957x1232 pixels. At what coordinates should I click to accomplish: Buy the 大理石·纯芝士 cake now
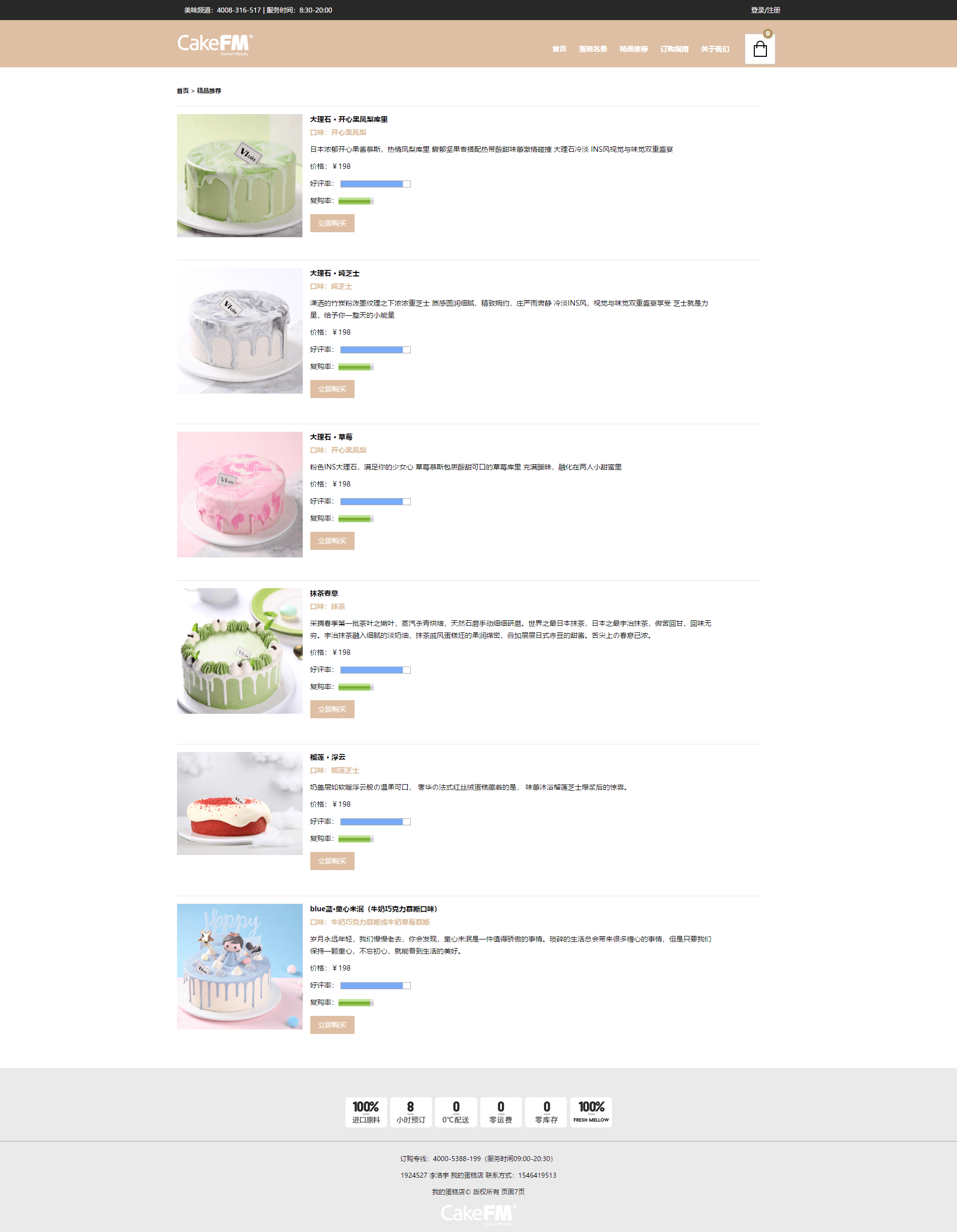tap(332, 389)
